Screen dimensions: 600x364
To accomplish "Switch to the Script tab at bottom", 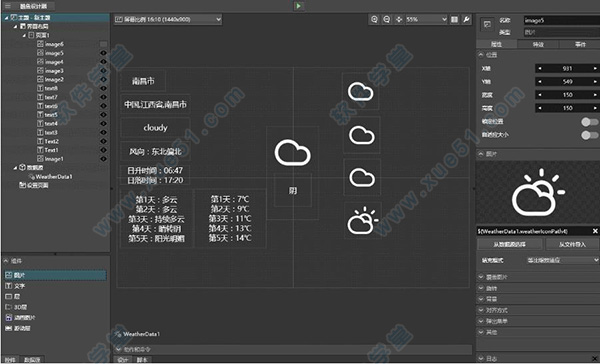I will click(x=142, y=360).
